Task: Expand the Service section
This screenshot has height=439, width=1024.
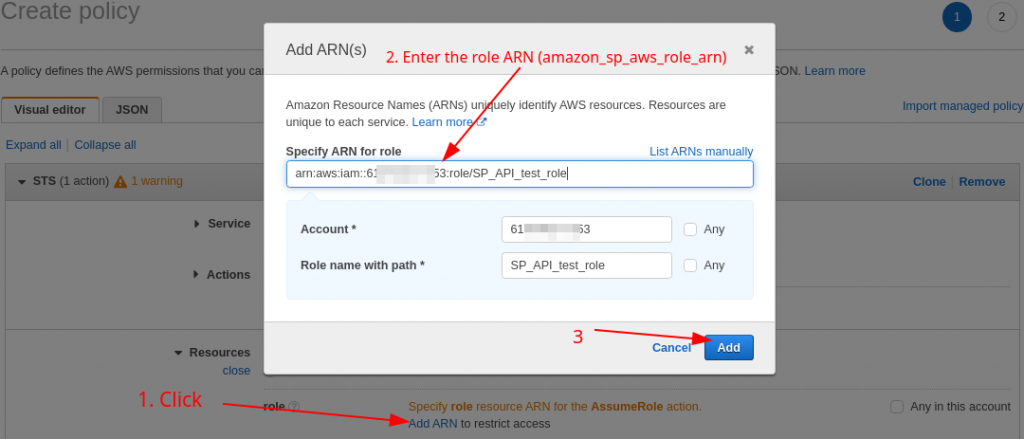Action: click(x=197, y=223)
